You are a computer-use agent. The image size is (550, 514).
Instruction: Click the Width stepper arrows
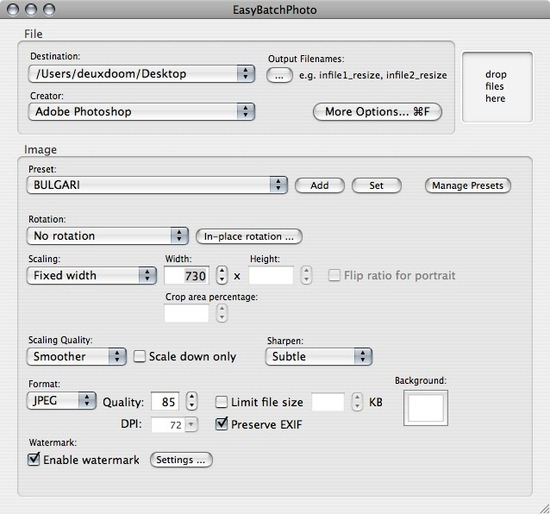coord(222,275)
